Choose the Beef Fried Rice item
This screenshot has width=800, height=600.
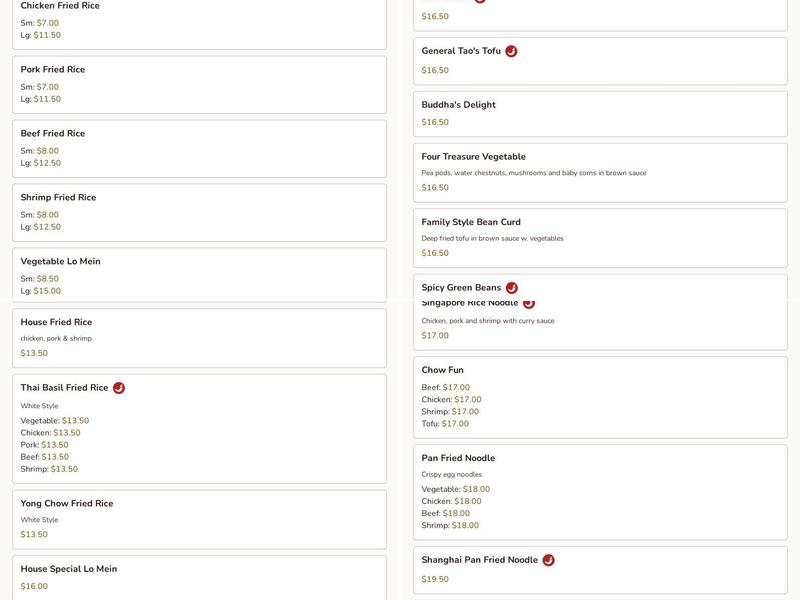[199, 148]
